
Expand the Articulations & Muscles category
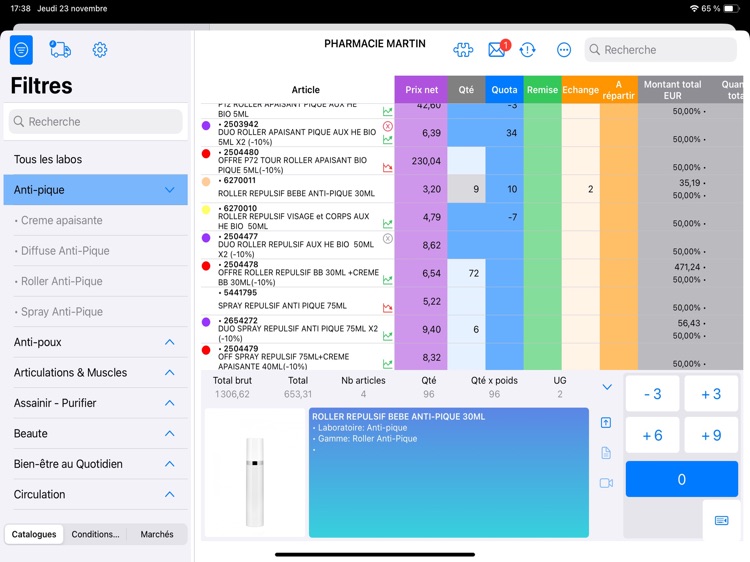point(169,373)
